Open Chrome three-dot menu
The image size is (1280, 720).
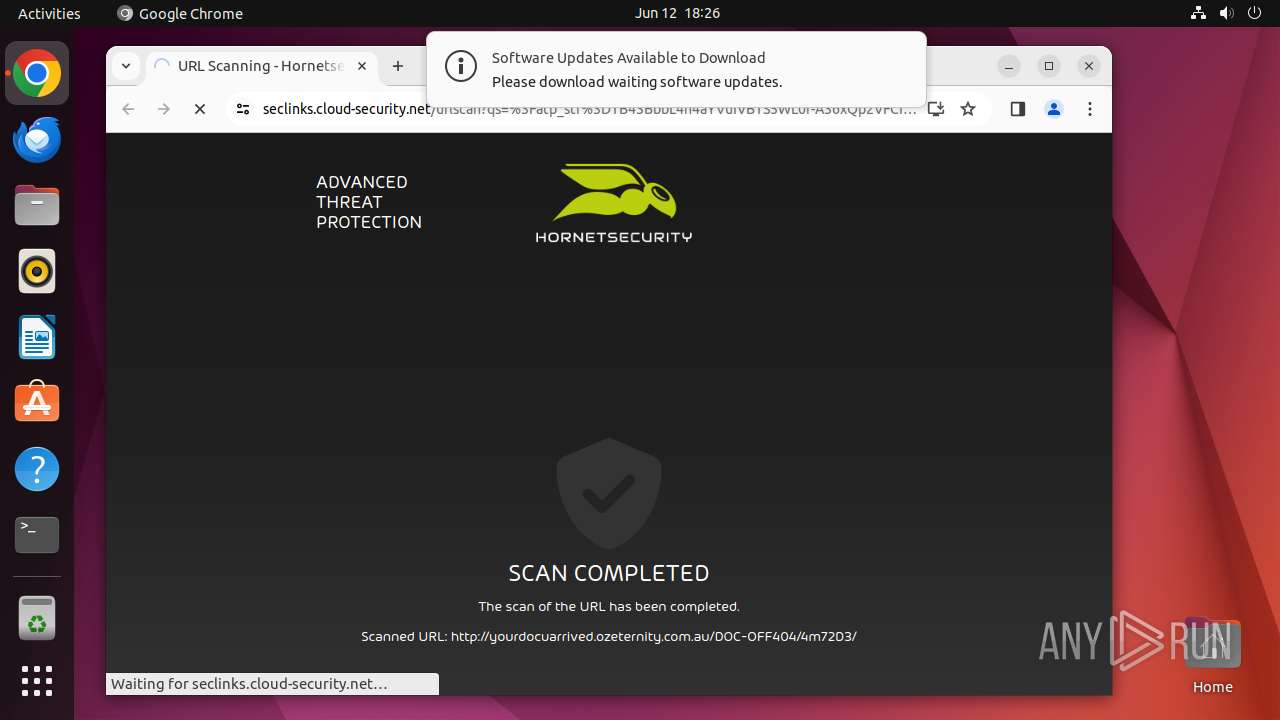(1090, 109)
